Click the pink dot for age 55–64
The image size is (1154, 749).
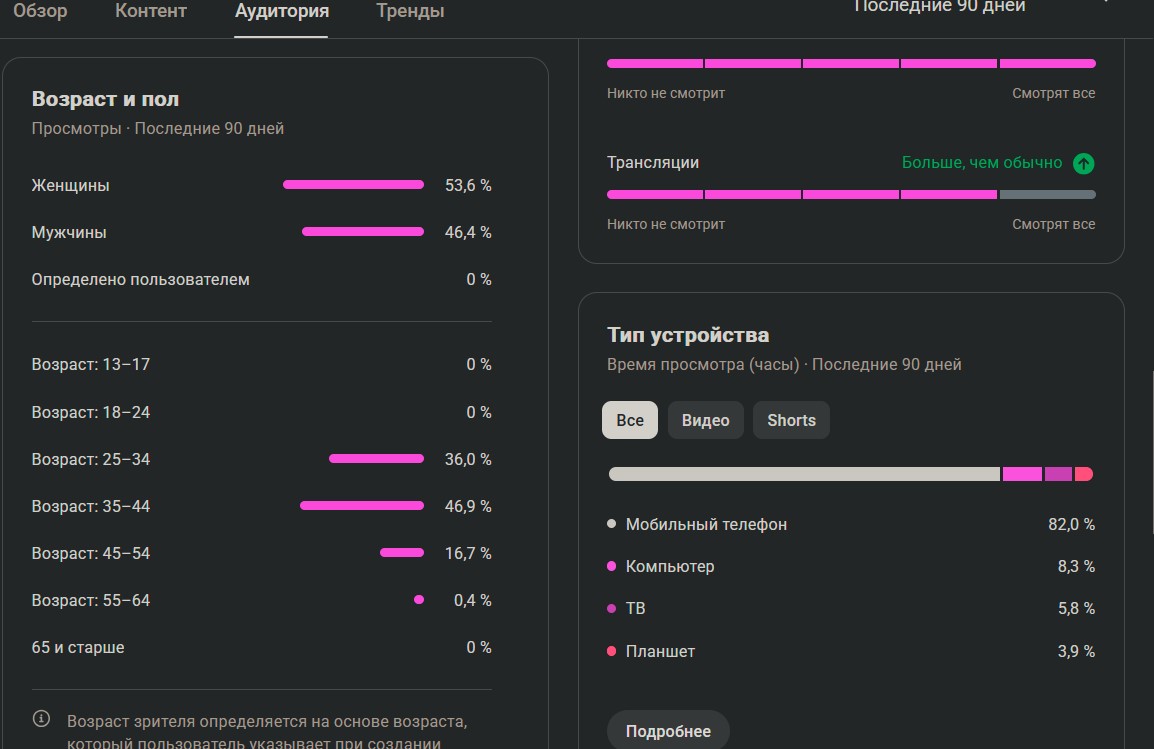[419, 600]
